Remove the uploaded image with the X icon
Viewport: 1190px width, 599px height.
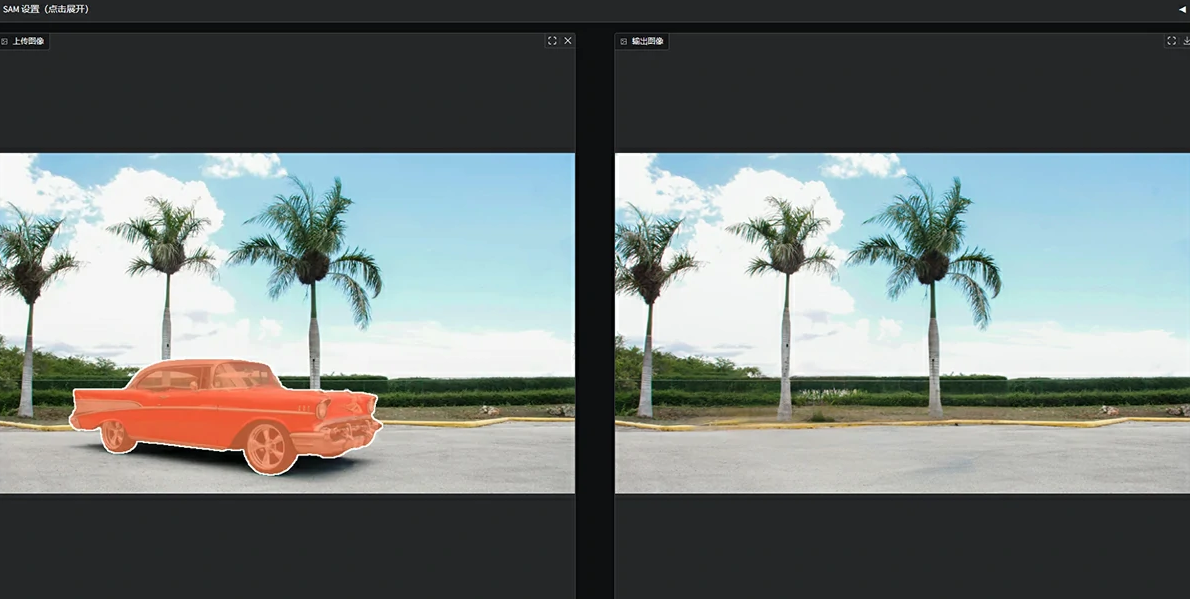568,41
